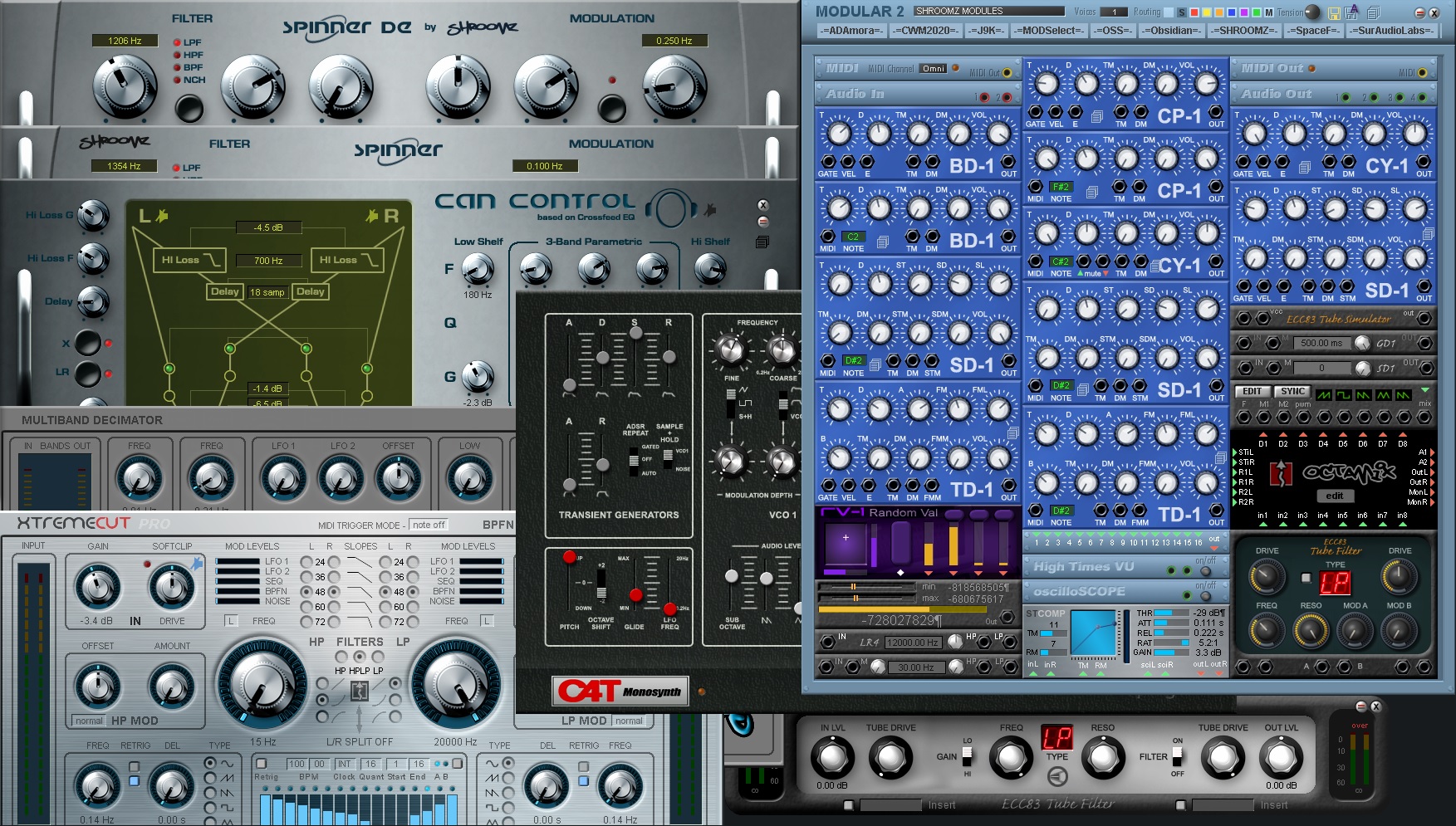Click the copy pages icon in Can Control
This screenshot has height=826, width=1456.
click(762, 242)
